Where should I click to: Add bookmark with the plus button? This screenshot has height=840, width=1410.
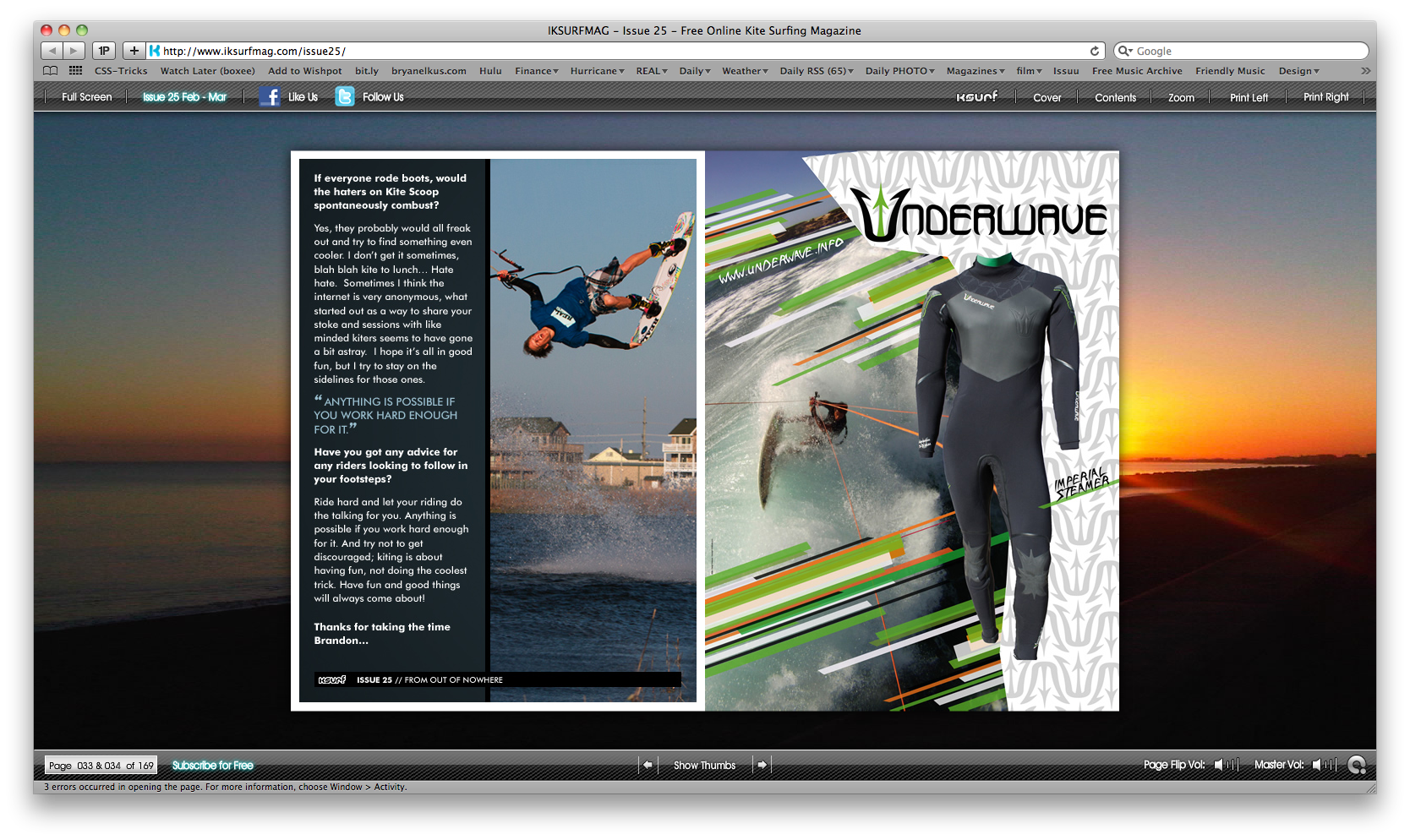tap(134, 51)
